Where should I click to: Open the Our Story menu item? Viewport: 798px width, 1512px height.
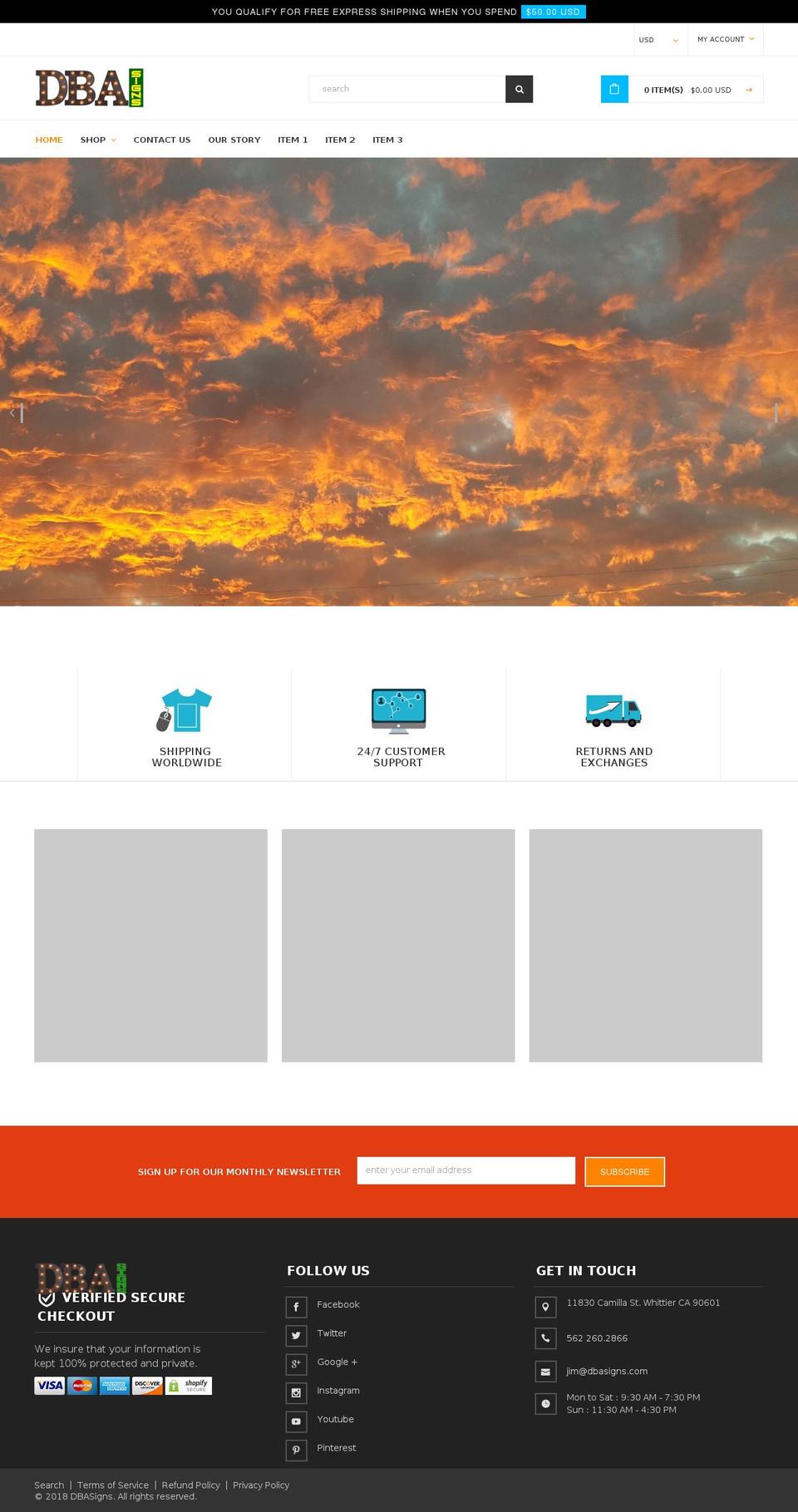pyautogui.click(x=234, y=140)
